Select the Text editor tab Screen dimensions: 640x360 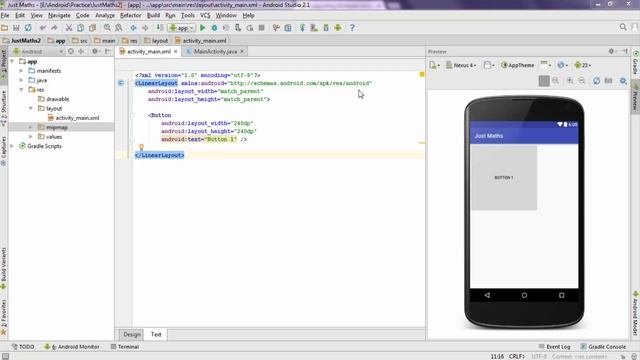pyautogui.click(x=156, y=334)
